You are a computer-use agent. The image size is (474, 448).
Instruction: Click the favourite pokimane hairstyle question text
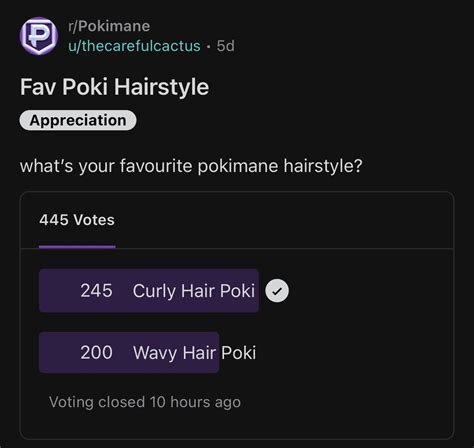[x=191, y=166]
